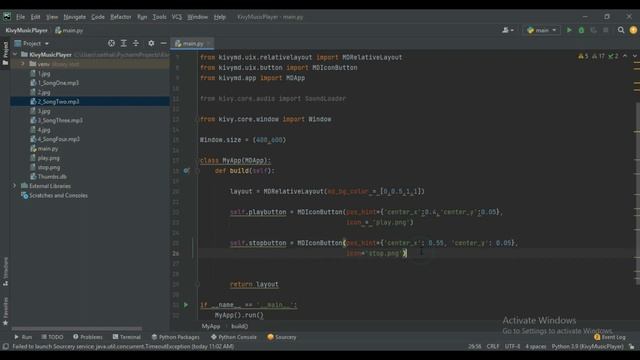This screenshot has width=640, height=360.
Task: Open the Terminal tool window
Action: click(x=127, y=337)
